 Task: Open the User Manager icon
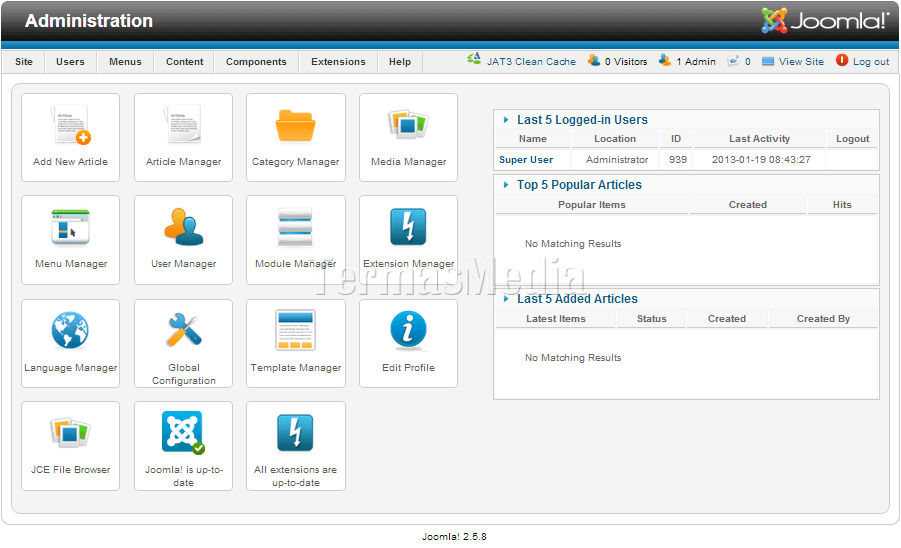183,227
